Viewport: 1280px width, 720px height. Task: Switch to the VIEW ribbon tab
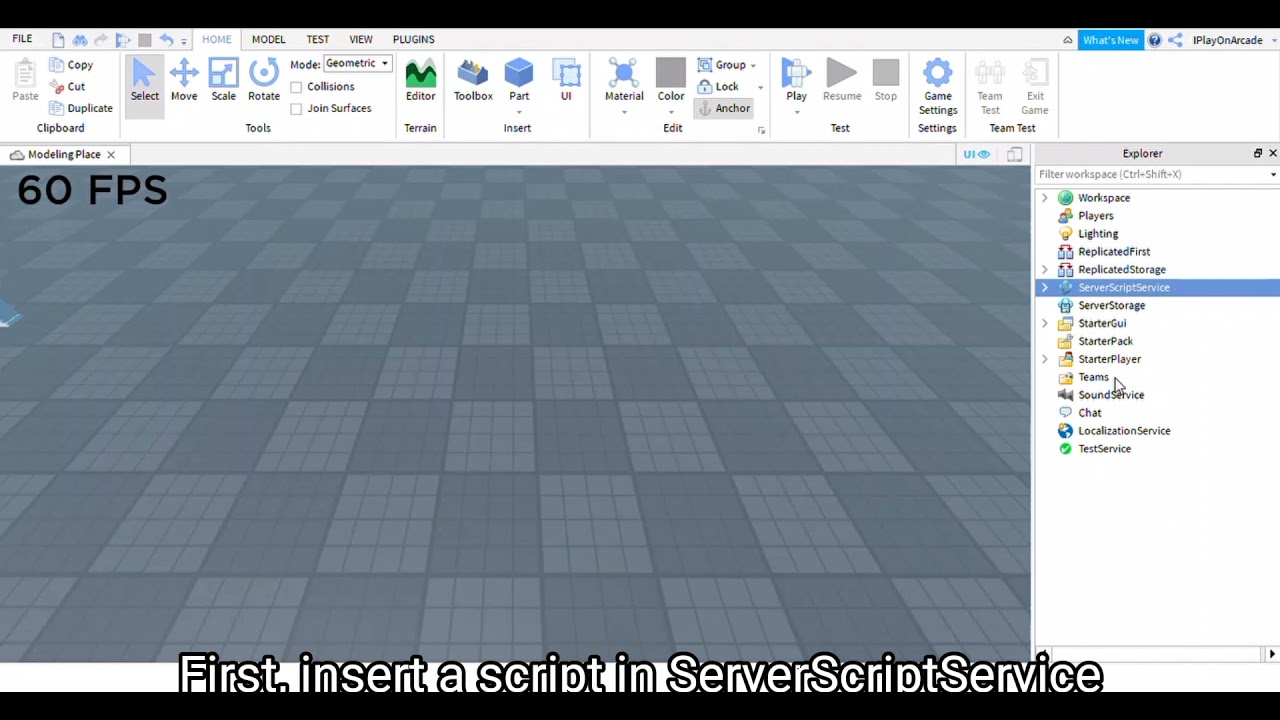click(360, 40)
